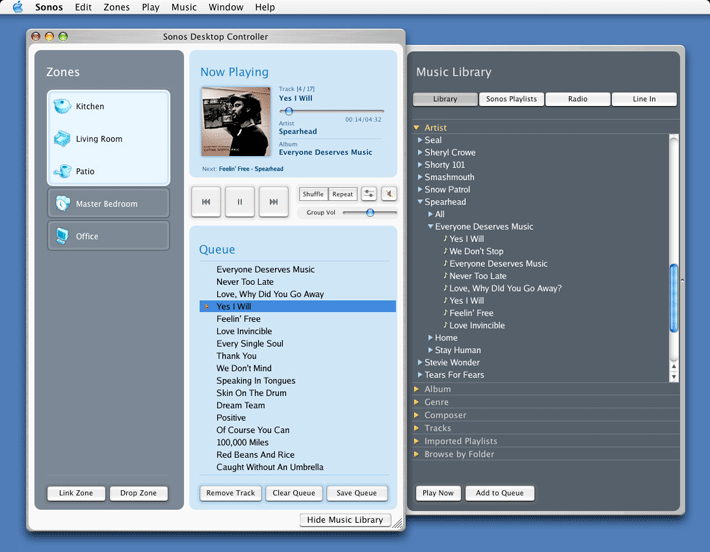Click the note icon beside Never Too Late
Viewport: 710px width, 552px height.
pos(445,276)
